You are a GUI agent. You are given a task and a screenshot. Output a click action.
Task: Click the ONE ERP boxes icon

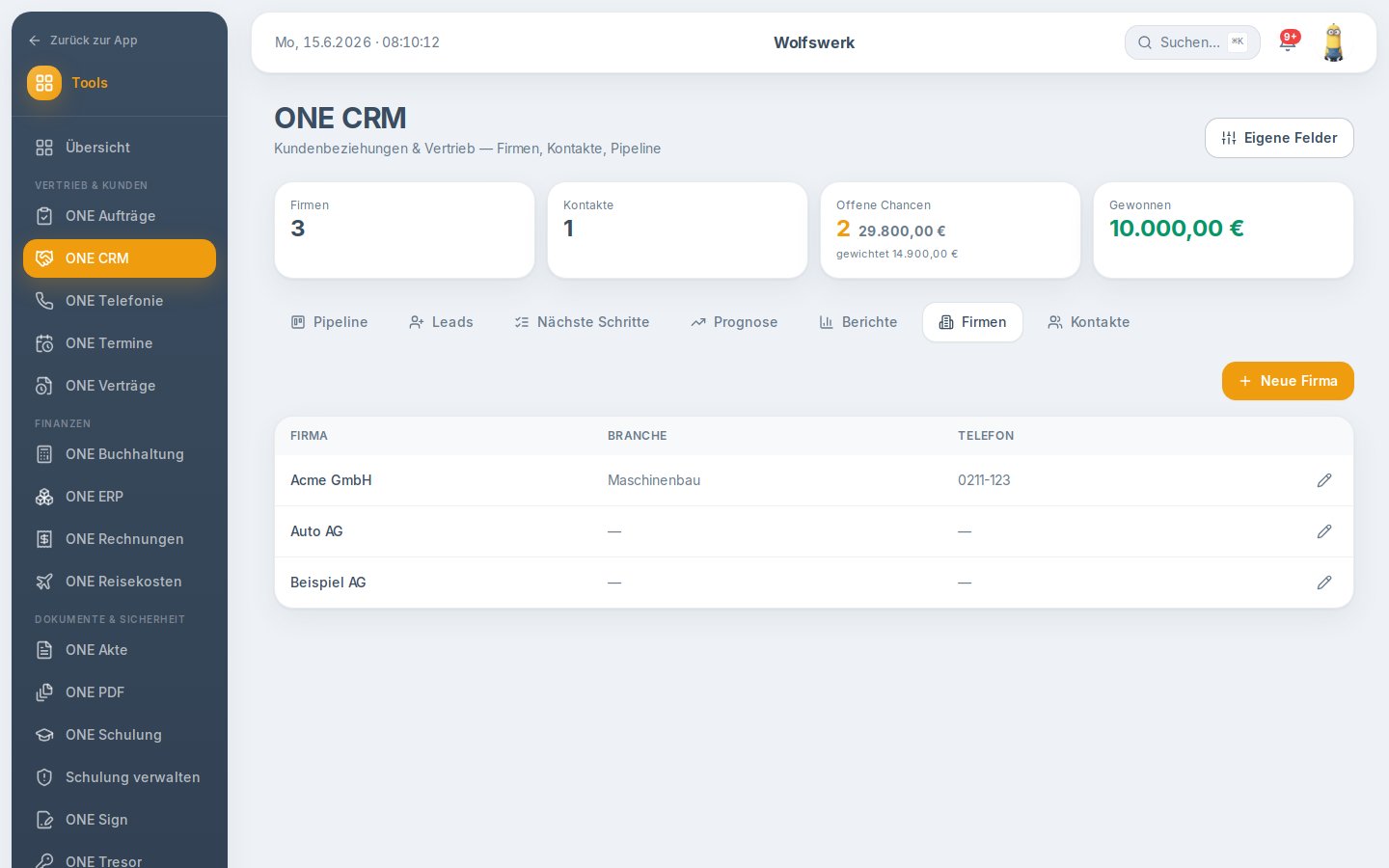tap(44, 497)
